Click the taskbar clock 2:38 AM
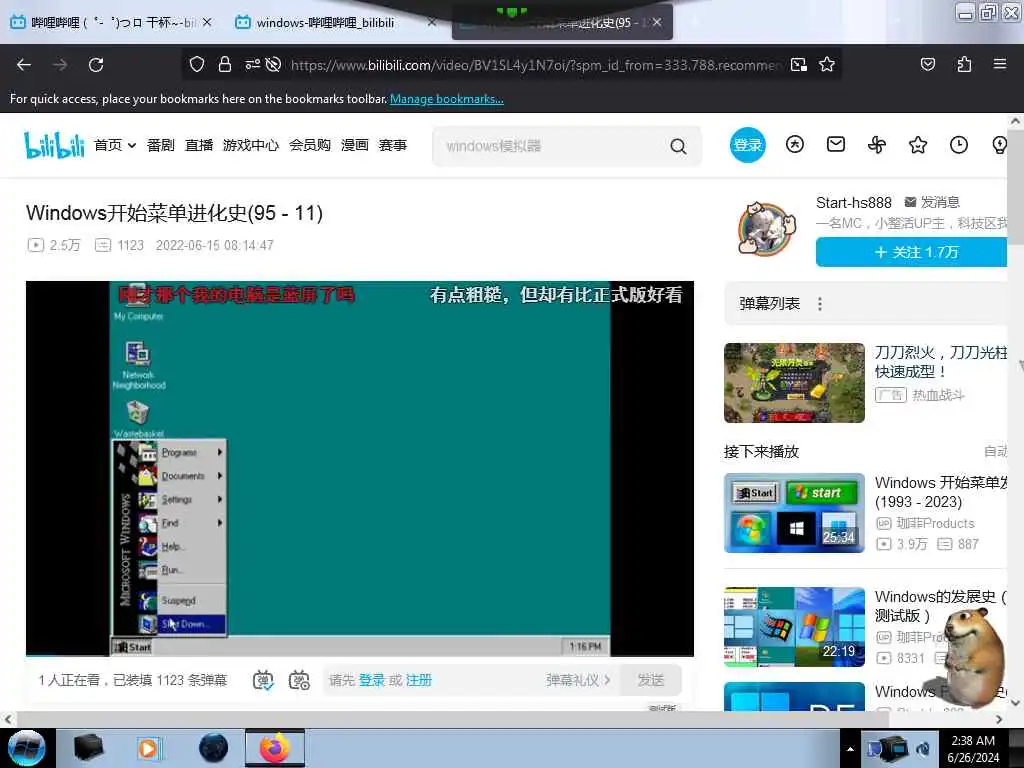This screenshot has width=1024, height=768. coord(973,749)
